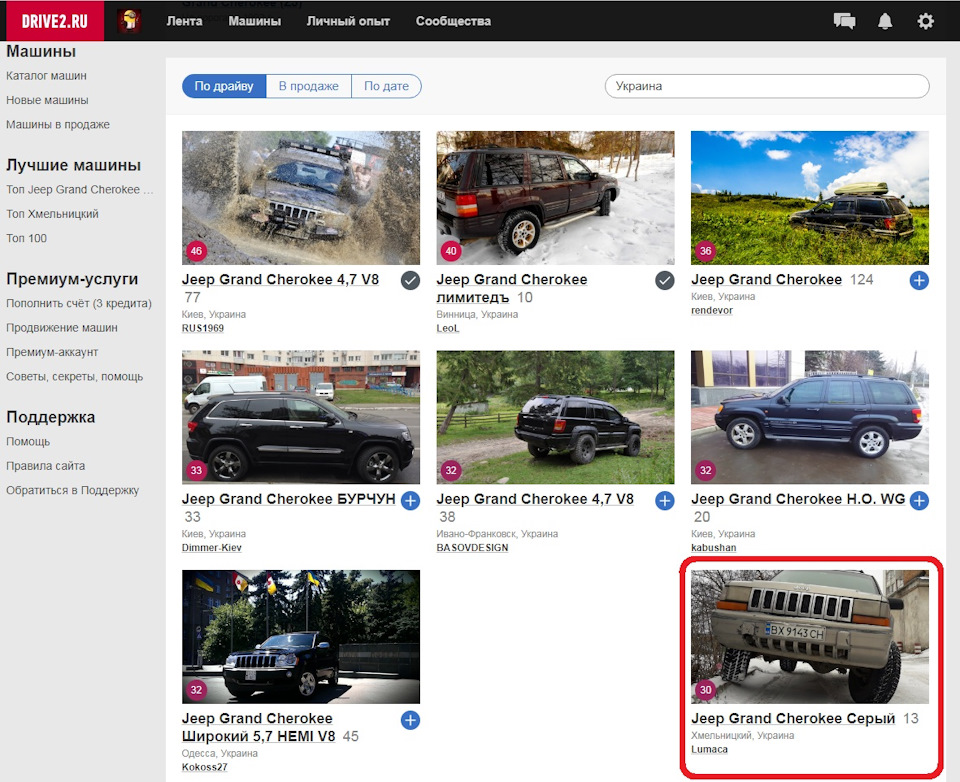Image resolution: width=960 pixels, height=782 pixels.
Task: Select the По драйву sorting tab
Action: [224, 86]
